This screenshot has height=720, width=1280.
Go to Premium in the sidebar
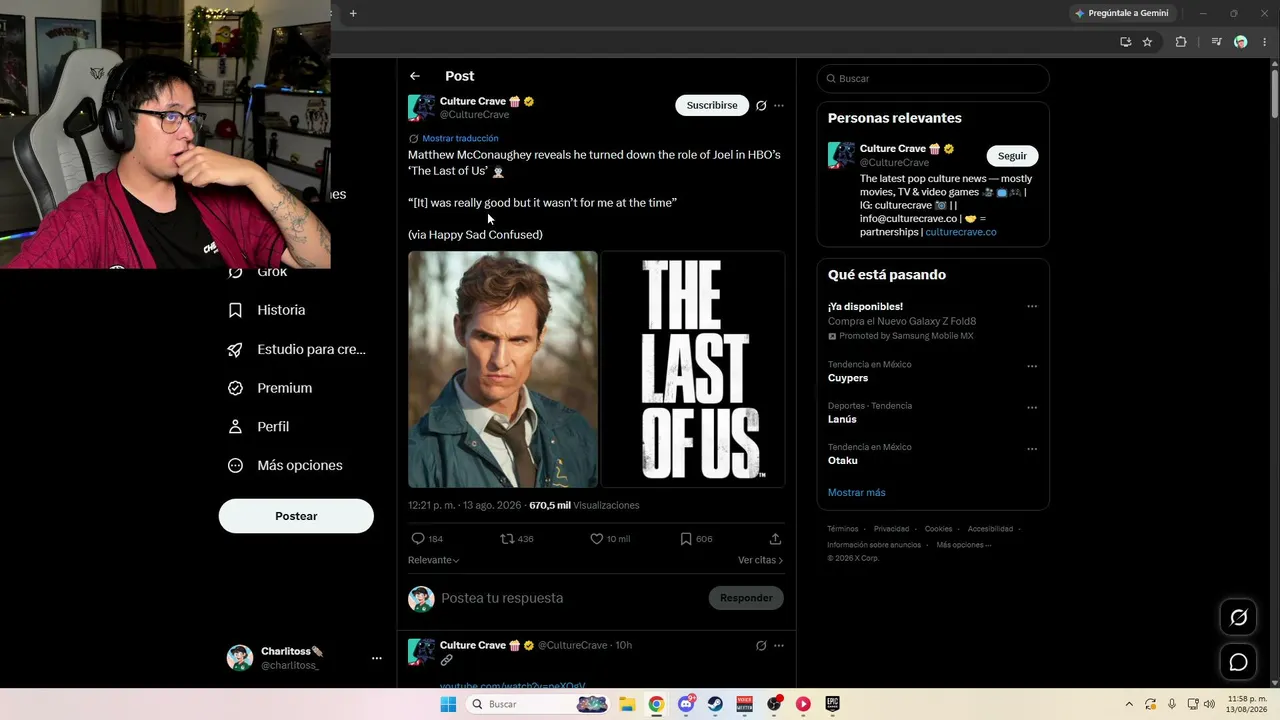(270, 388)
